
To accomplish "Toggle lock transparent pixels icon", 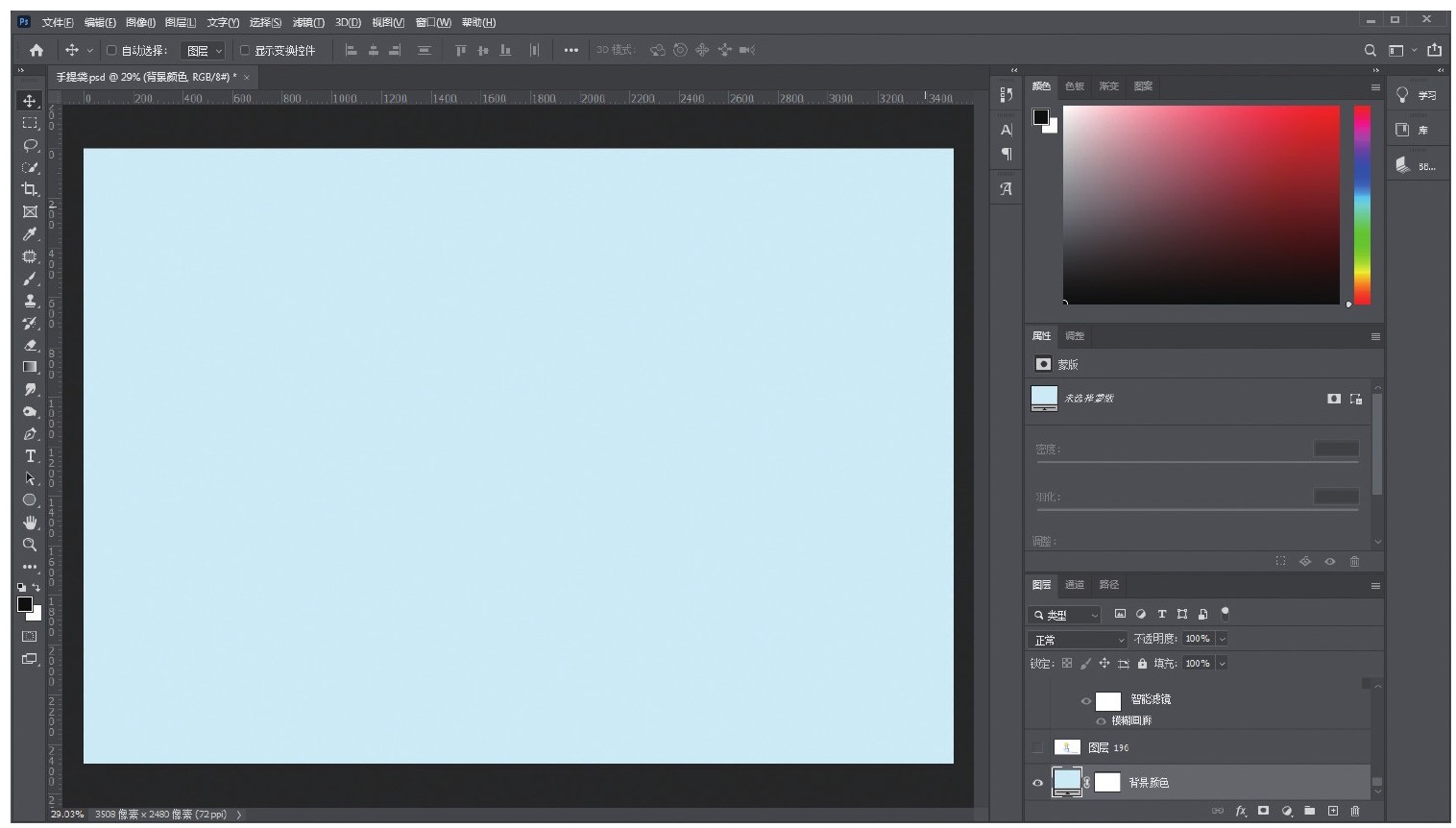I will point(1067,663).
